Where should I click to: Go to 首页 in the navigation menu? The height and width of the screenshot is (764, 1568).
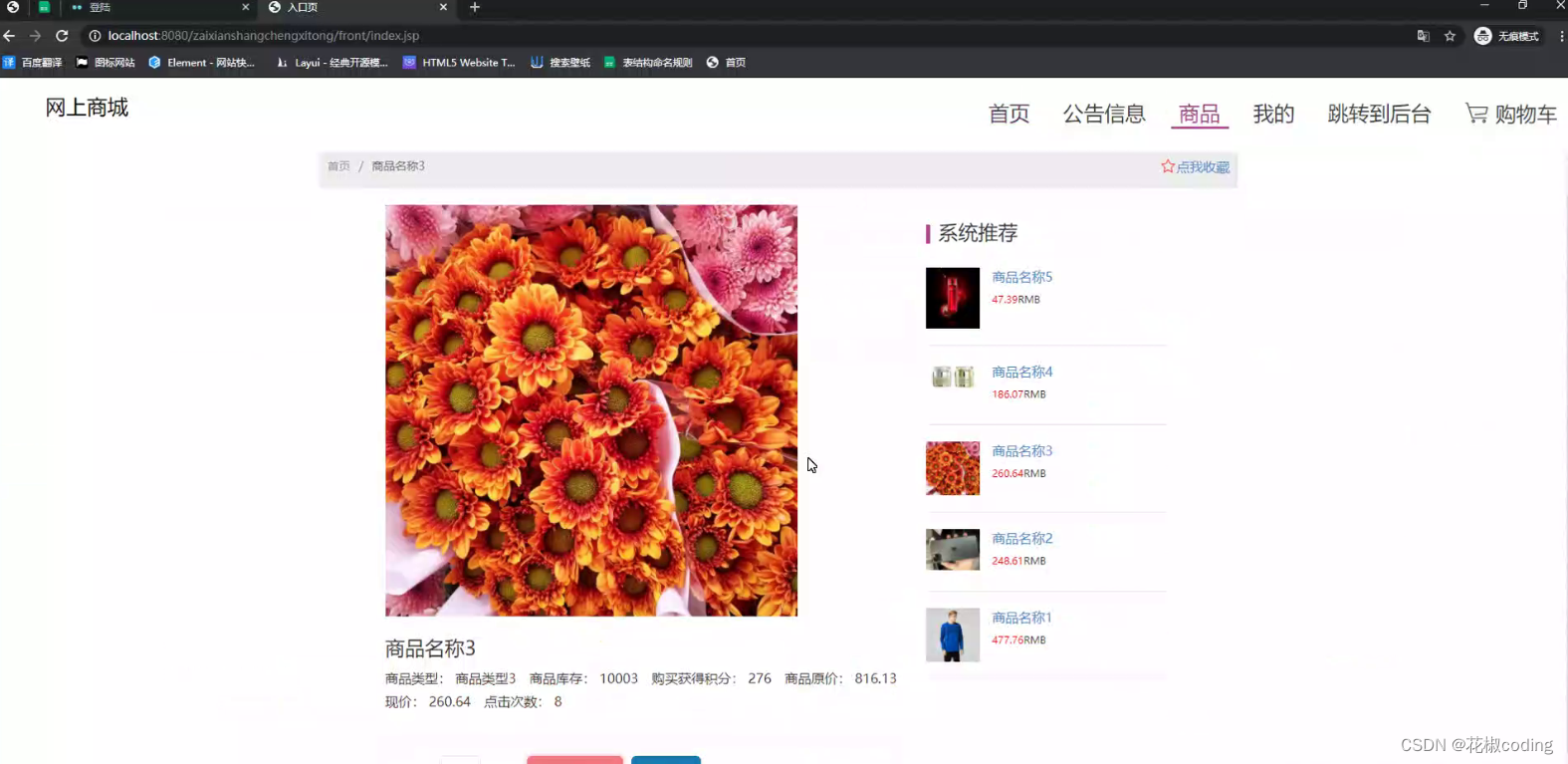1008,114
